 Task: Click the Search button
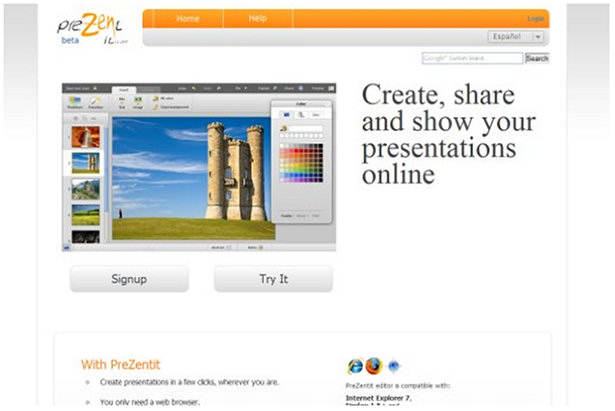tap(537, 58)
